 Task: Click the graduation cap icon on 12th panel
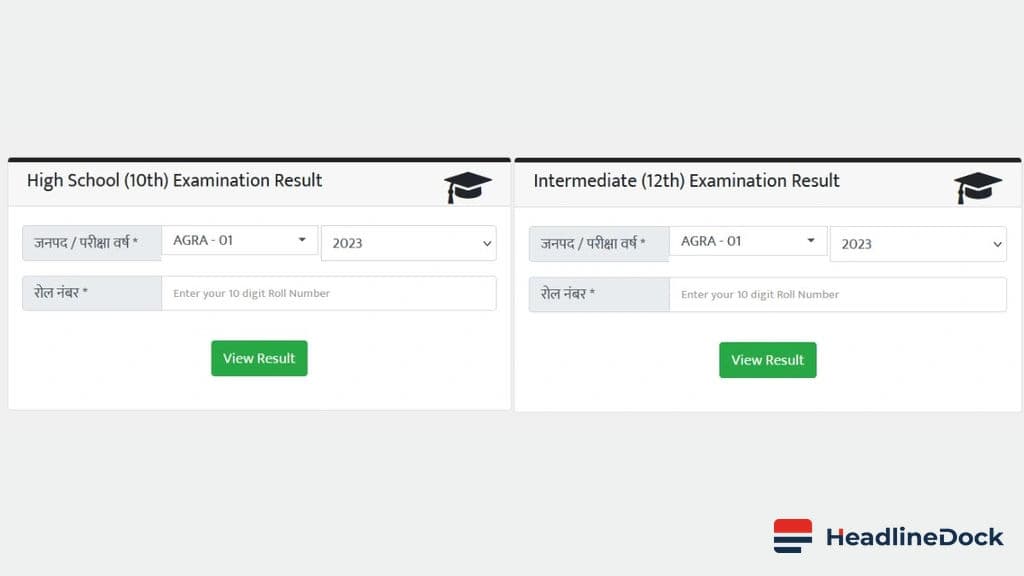pos(977,186)
